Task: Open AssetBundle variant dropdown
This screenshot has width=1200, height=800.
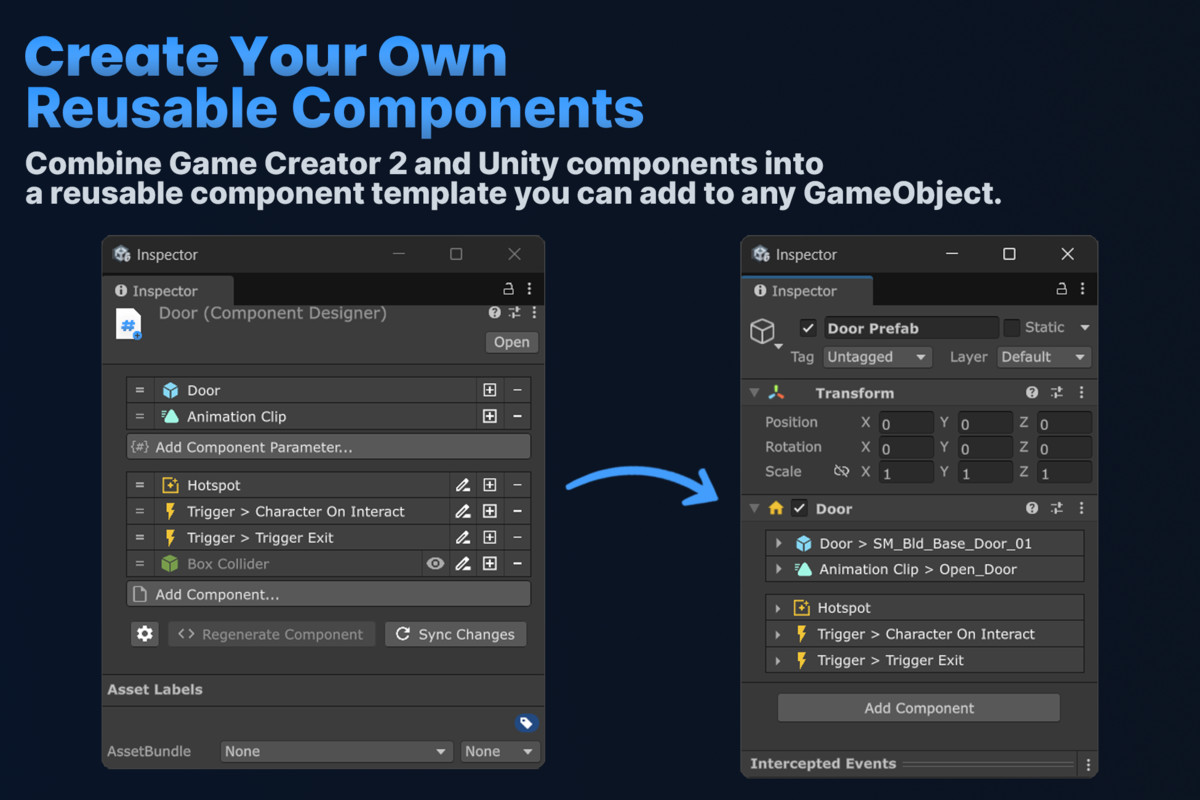Action: point(500,751)
